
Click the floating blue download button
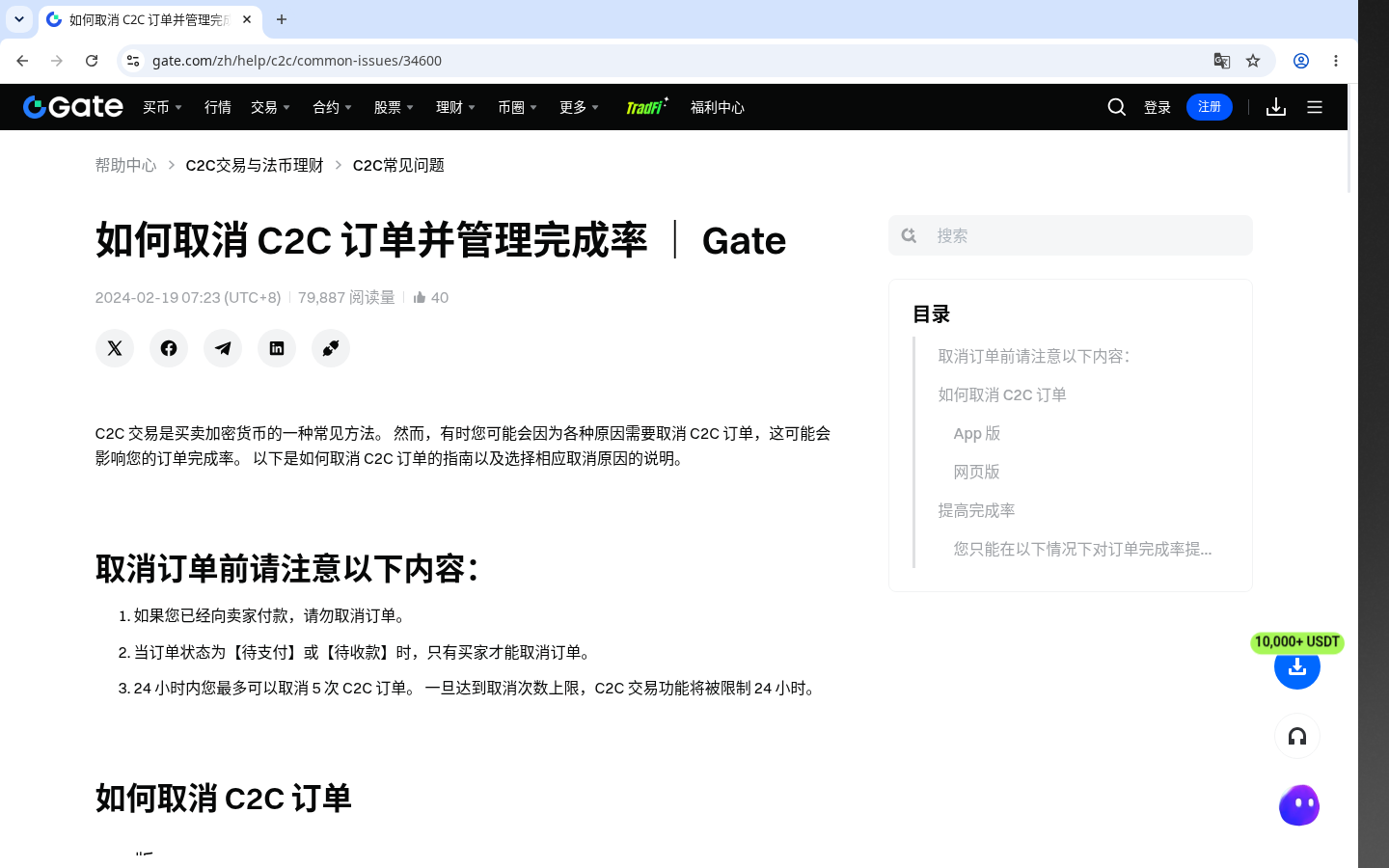point(1297,666)
